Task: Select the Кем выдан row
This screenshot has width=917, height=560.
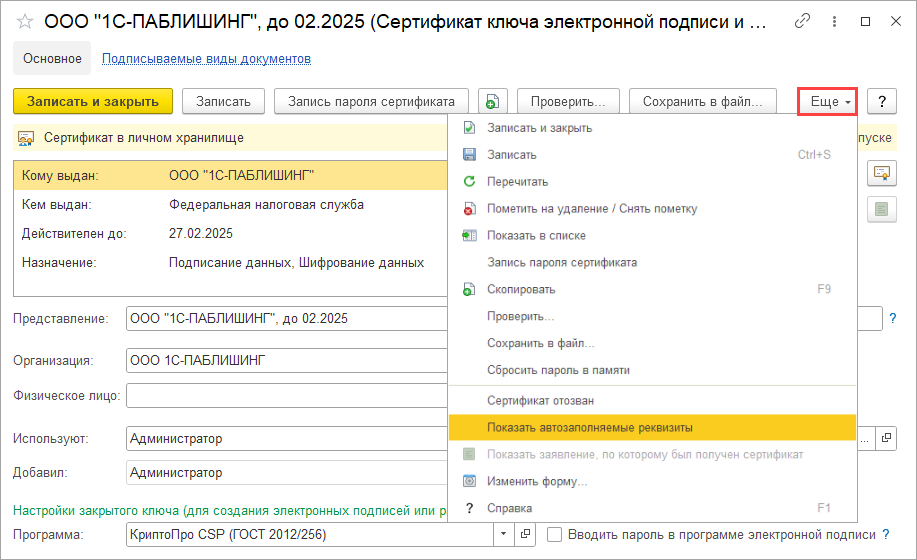Action: 230,205
